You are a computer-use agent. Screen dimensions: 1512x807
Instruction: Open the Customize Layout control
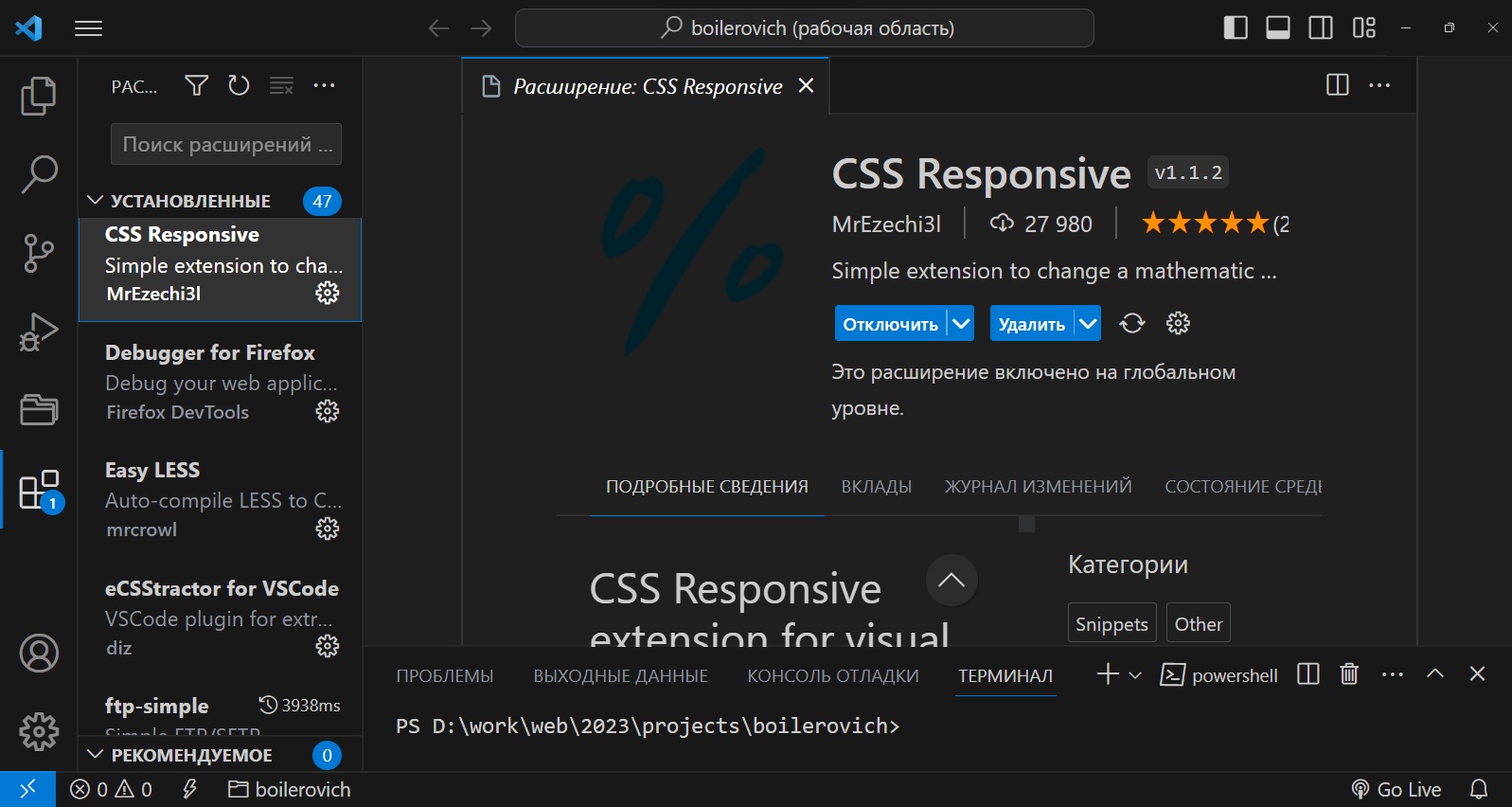(x=1364, y=28)
